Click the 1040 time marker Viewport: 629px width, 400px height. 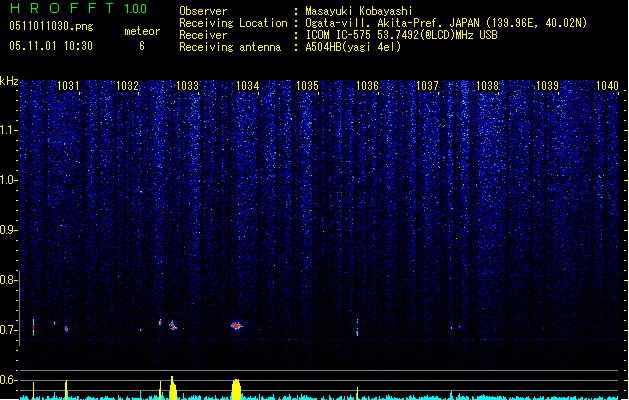(607, 86)
